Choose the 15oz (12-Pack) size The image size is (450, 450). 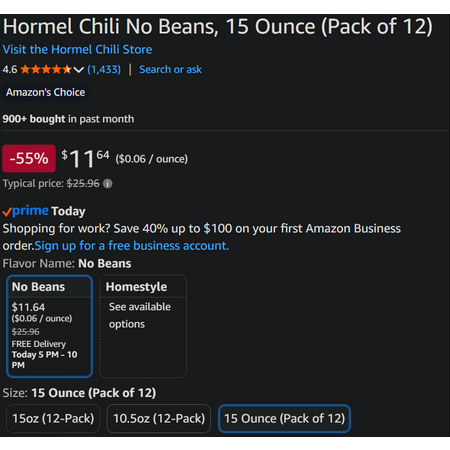click(53, 418)
